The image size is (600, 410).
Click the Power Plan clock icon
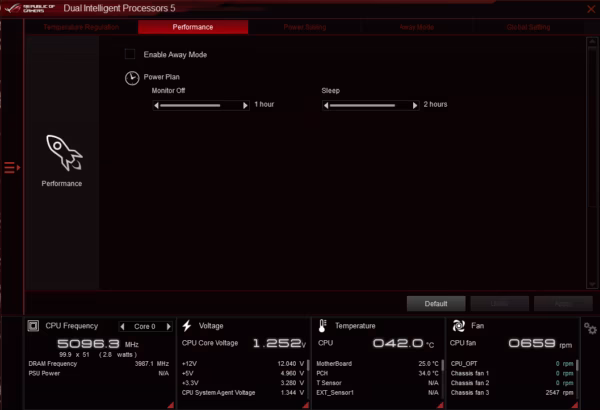[132, 78]
